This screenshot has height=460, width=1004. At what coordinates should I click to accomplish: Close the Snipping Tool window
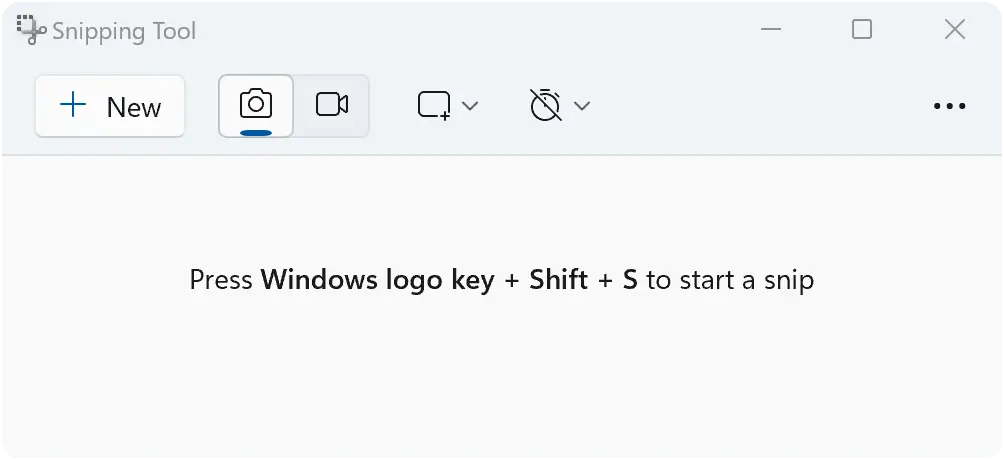point(955,29)
